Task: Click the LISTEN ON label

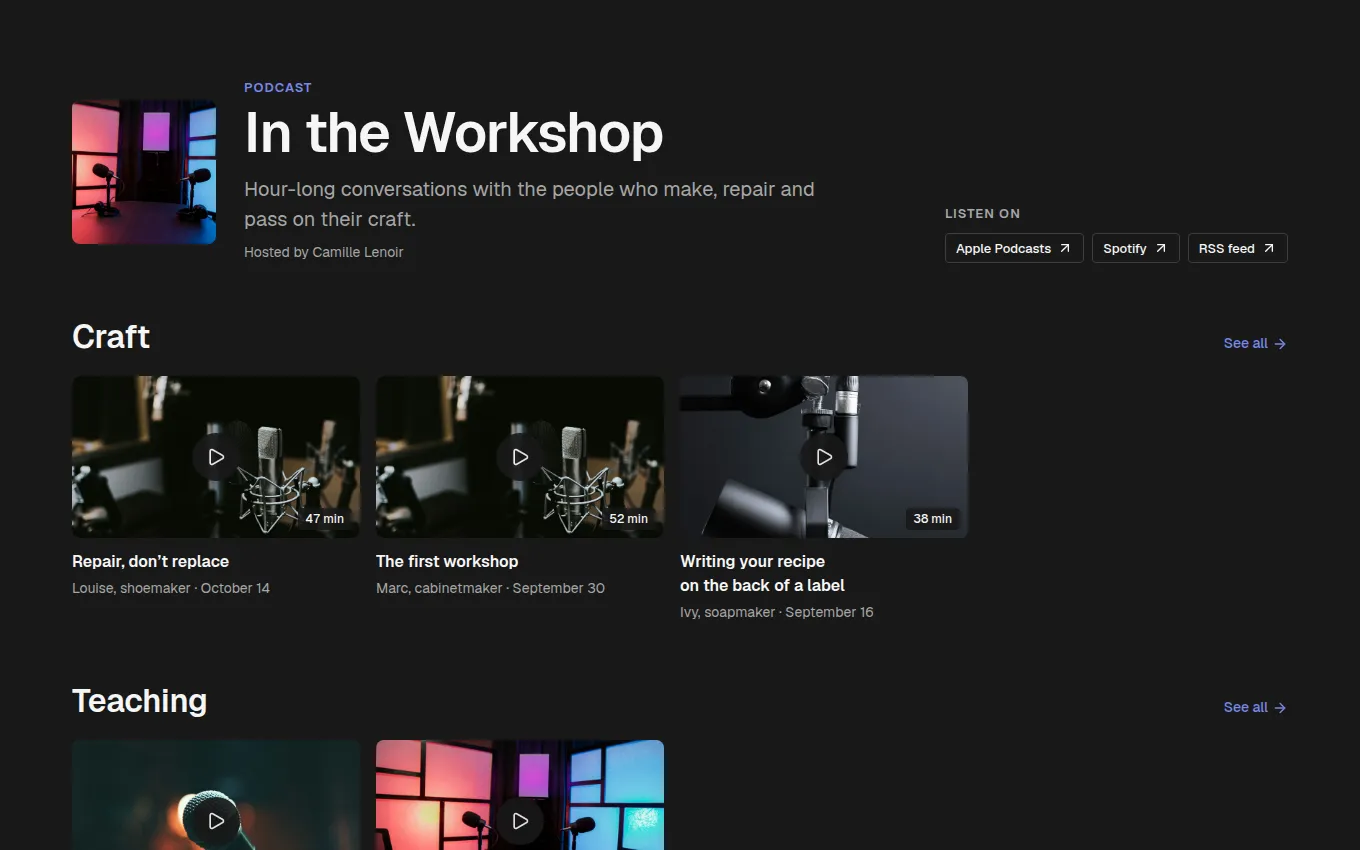Action: click(983, 213)
